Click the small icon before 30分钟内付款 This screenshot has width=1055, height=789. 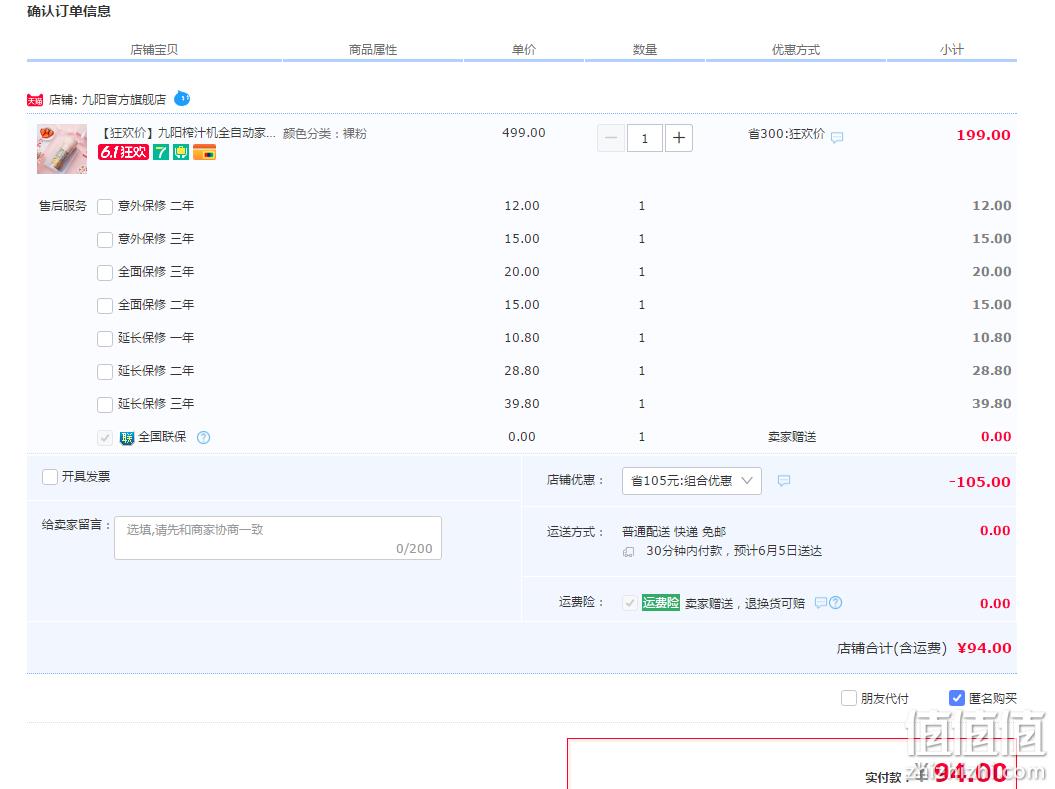[x=628, y=552]
